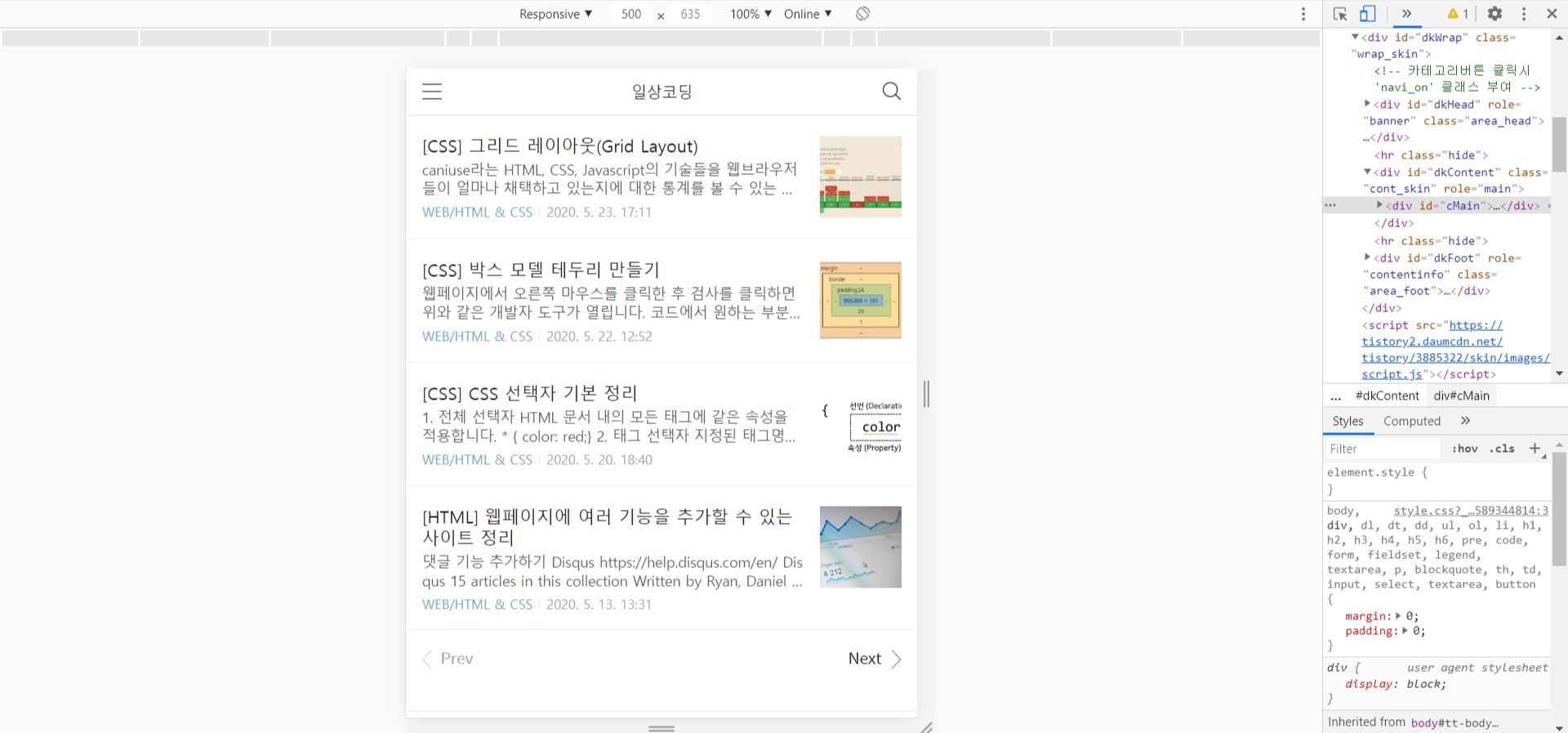Activate the inspect element picker
This screenshot has width=1568, height=733.
(1340, 14)
